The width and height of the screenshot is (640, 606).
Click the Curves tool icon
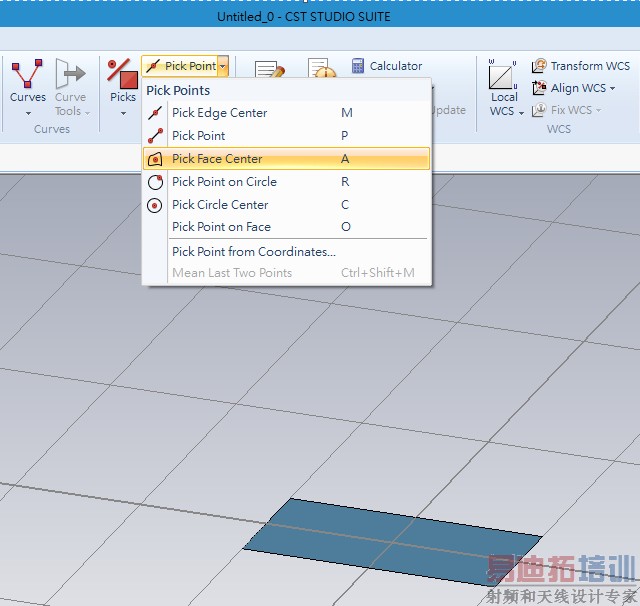(27, 73)
